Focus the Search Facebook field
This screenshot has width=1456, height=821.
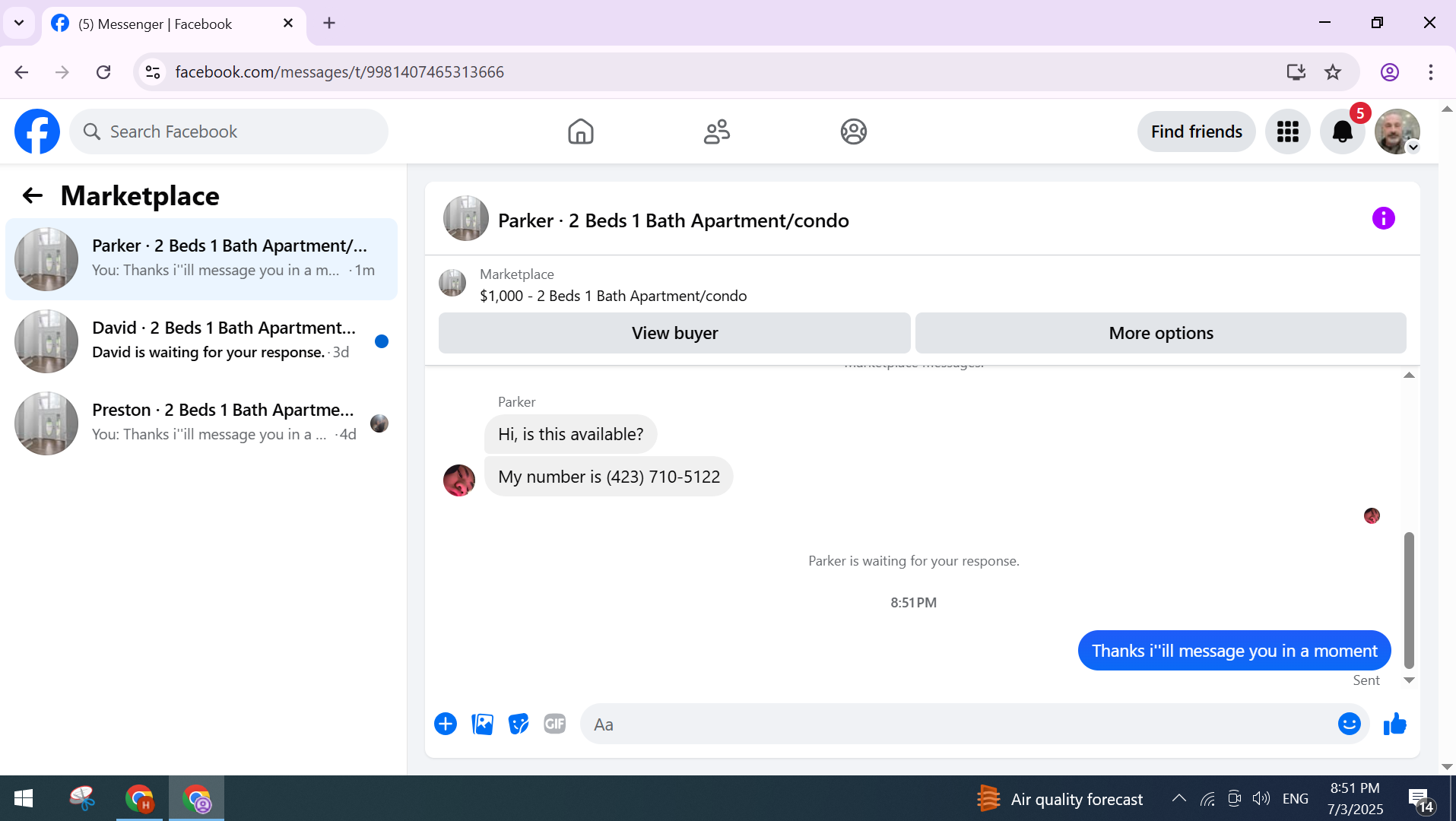(229, 132)
